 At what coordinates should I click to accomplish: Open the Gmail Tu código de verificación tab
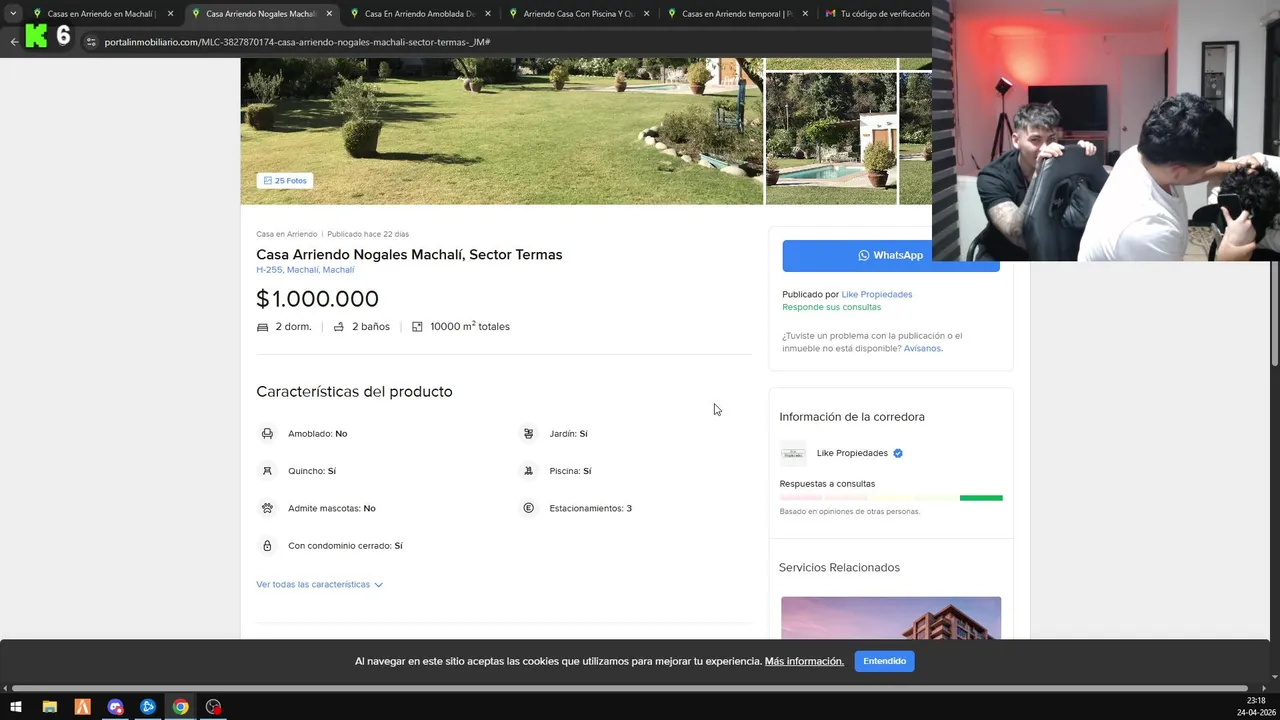click(x=877, y=14)
